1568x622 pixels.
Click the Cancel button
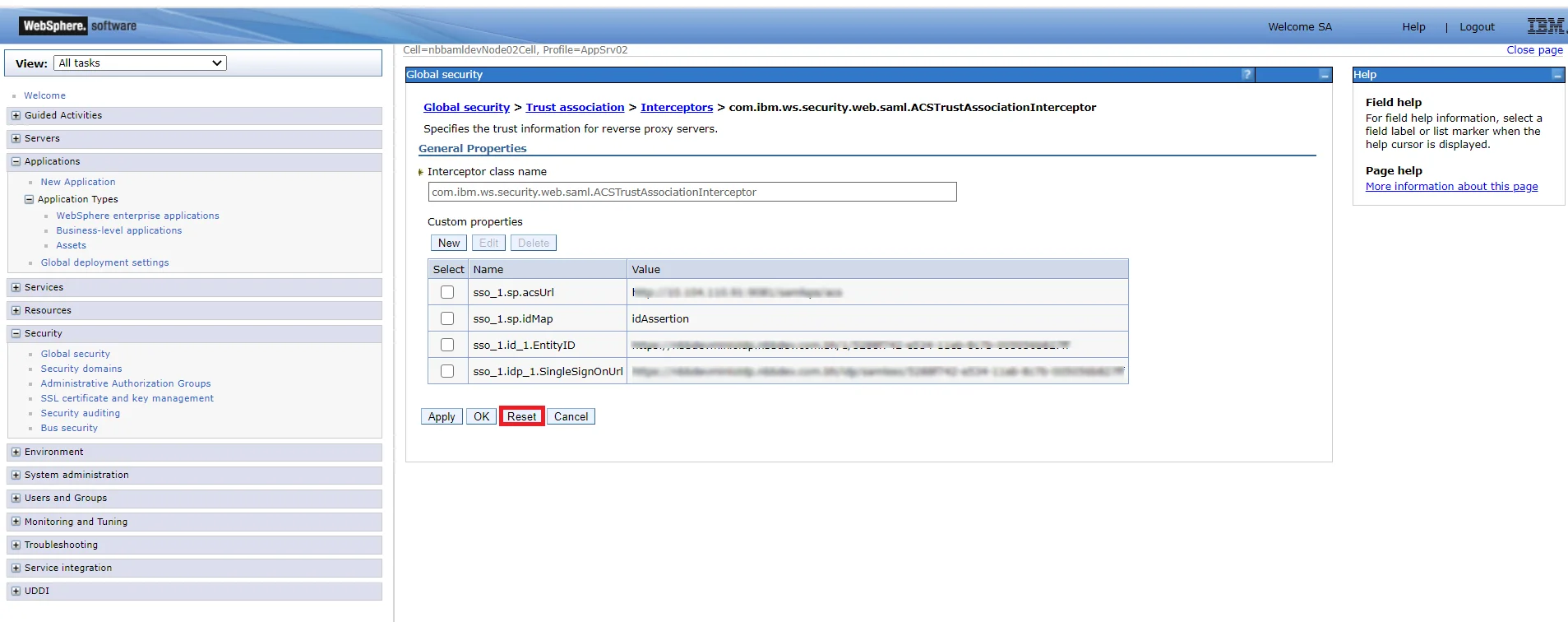click(571, 416)
